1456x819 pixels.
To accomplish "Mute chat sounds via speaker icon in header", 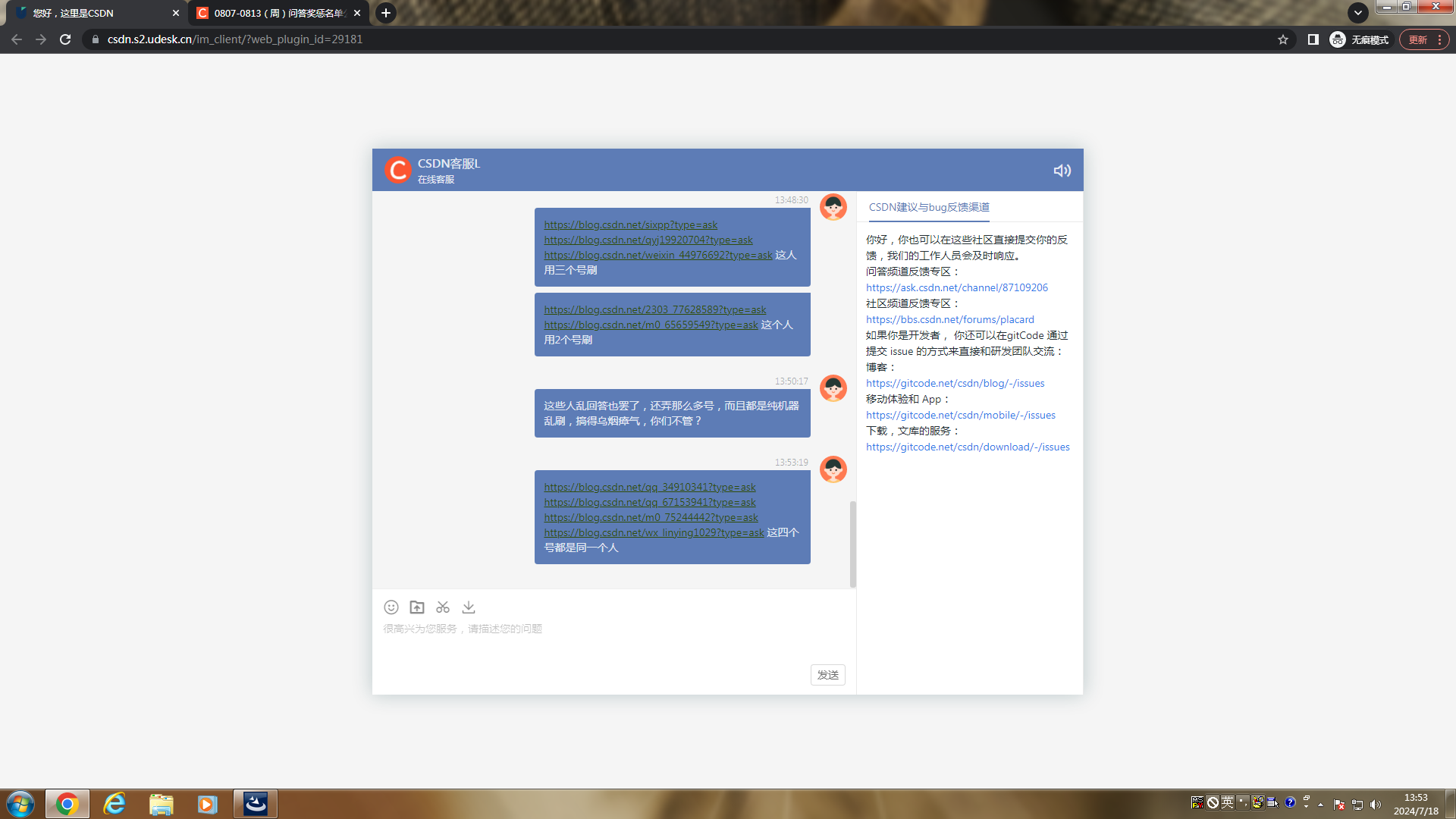I will click(x=1061, y=170).
